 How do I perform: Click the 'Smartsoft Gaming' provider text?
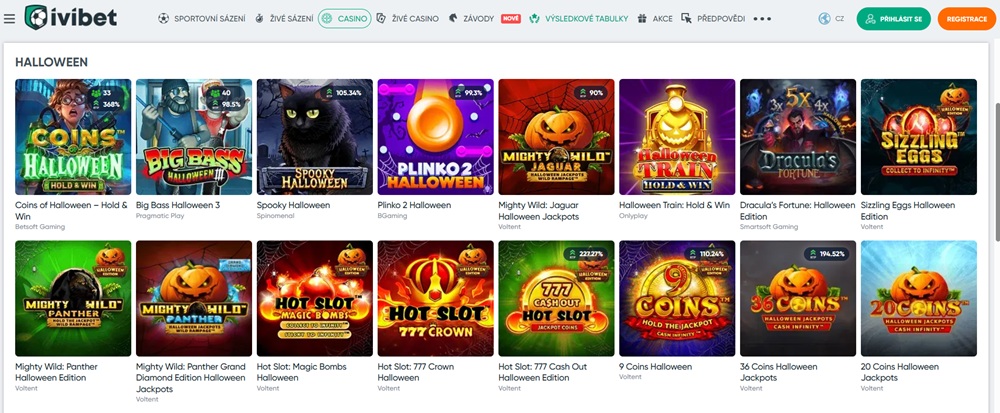coord(768,226)
